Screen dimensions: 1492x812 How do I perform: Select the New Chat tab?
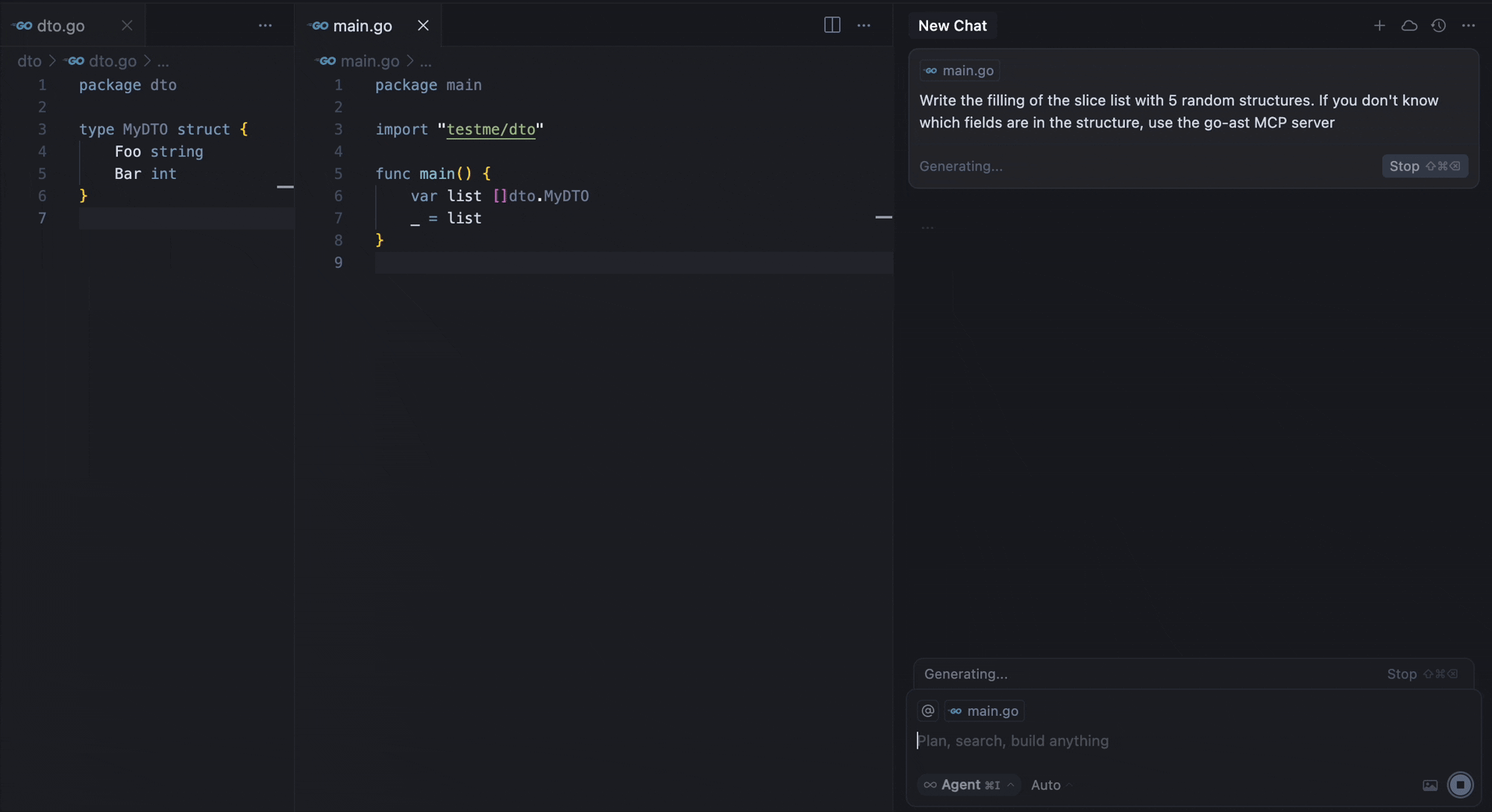pos(952,25)
